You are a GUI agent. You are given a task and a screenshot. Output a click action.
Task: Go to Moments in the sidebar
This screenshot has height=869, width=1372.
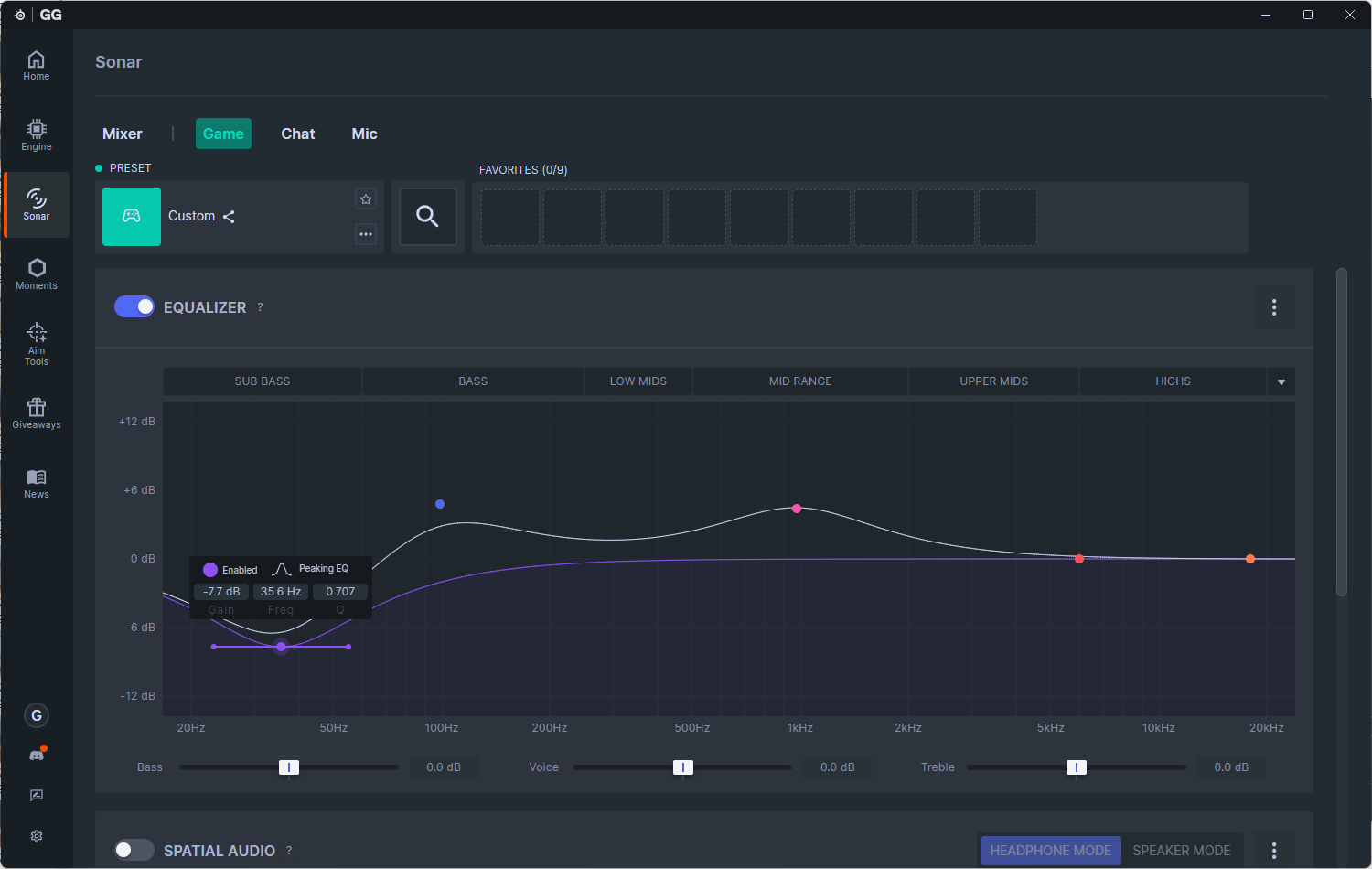coord(37,274)
